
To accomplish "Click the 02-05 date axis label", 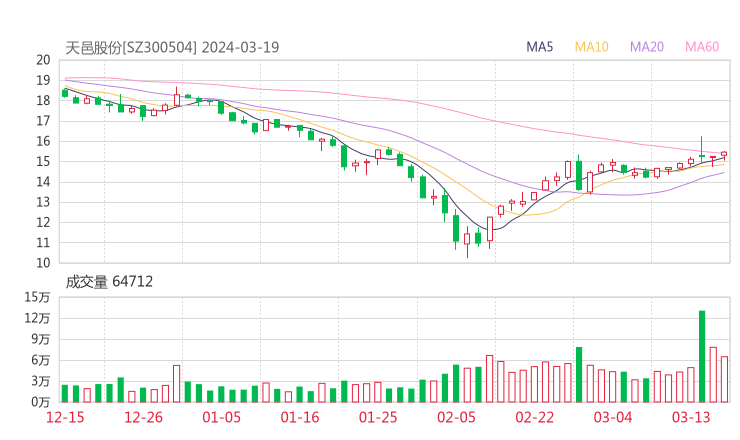I will (456, 417).
